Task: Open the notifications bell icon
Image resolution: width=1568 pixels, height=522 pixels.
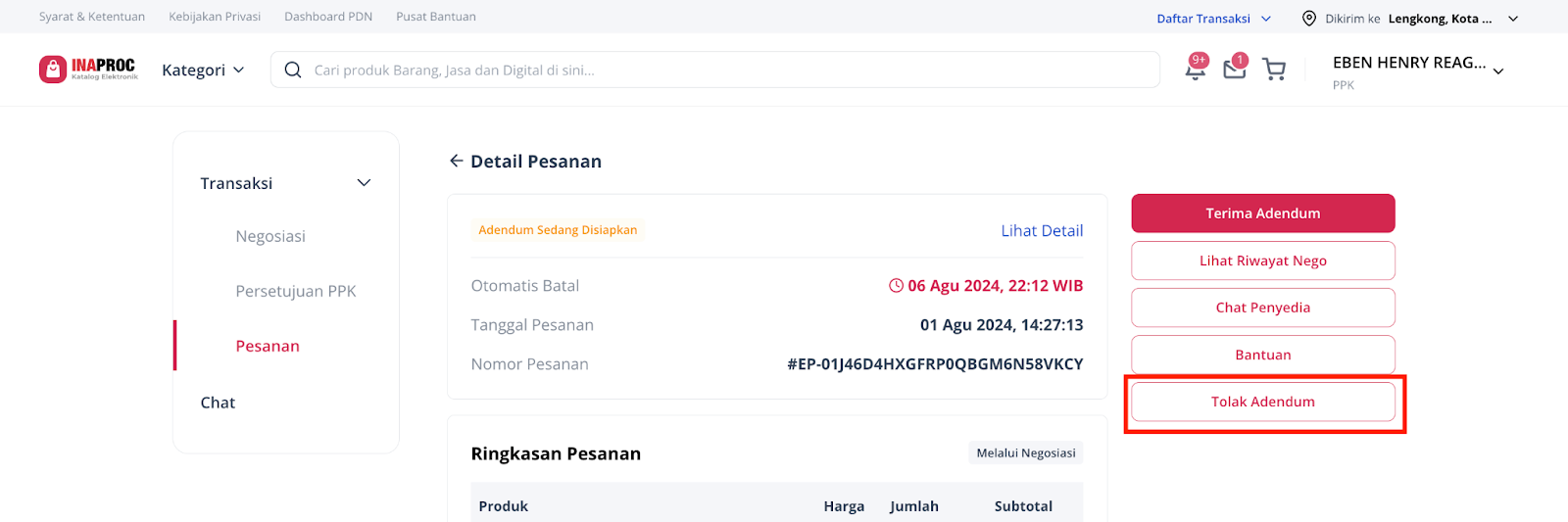Action: point(1196,69)
